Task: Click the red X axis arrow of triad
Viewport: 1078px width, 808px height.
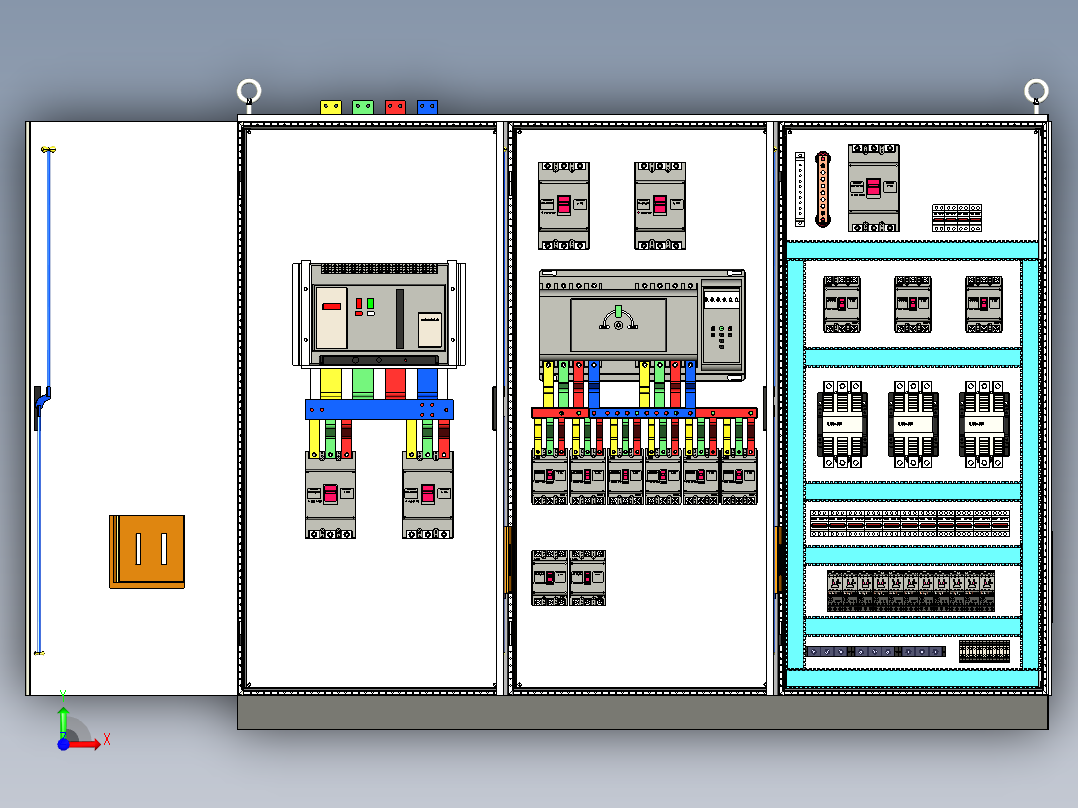Action: tap(86, 744)
